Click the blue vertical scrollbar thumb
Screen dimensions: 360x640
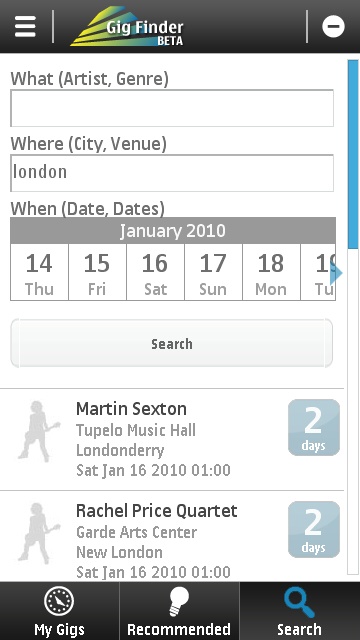pyautogui.click(x=353, y=154)
